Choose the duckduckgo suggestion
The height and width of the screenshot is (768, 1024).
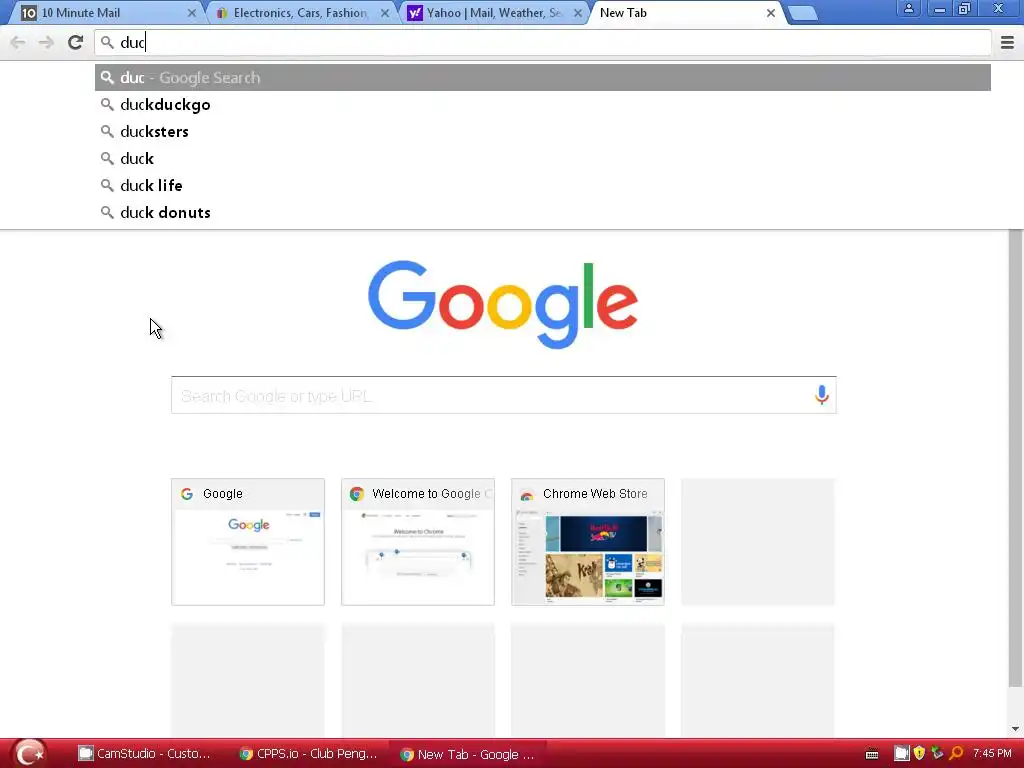(543, 104)
